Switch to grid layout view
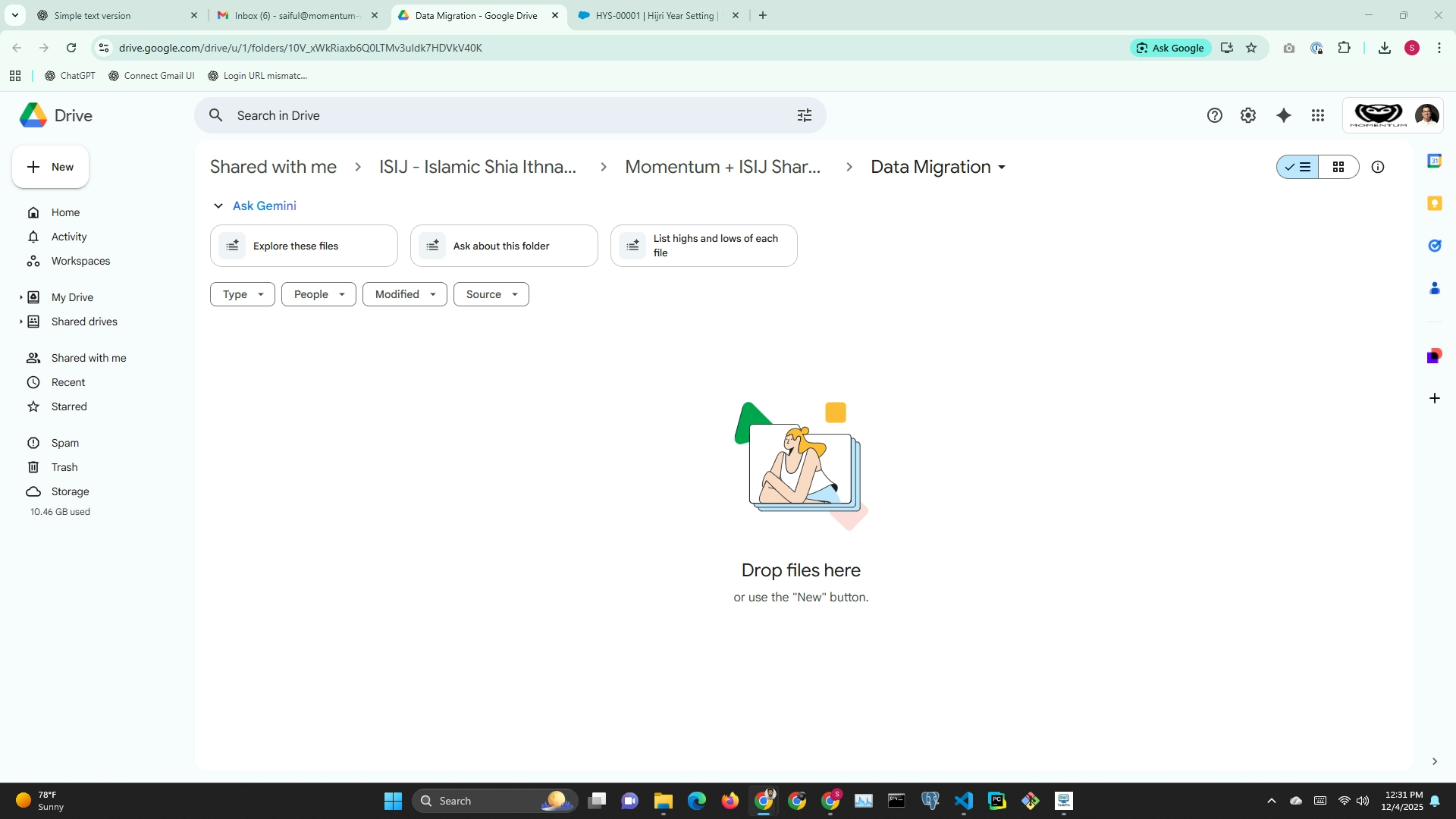The width and height of the screenshot is (1456, 819). click(x=1338, y=167)
